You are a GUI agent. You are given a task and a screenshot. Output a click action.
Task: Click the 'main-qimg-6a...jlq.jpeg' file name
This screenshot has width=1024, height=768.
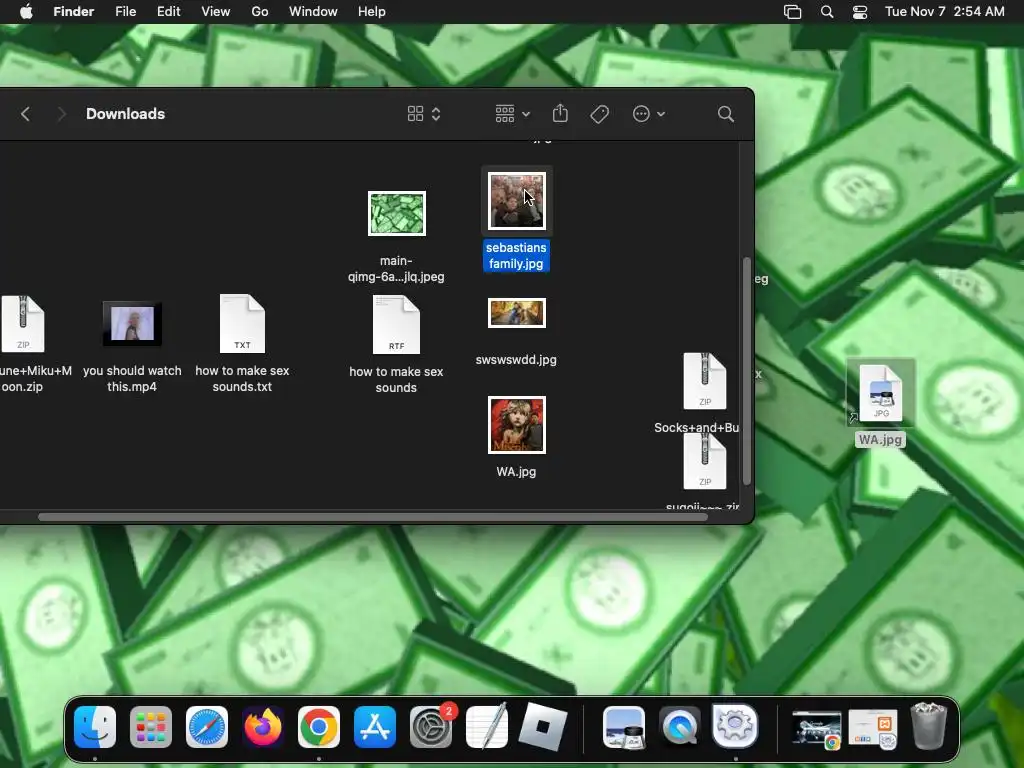point(396,268)
